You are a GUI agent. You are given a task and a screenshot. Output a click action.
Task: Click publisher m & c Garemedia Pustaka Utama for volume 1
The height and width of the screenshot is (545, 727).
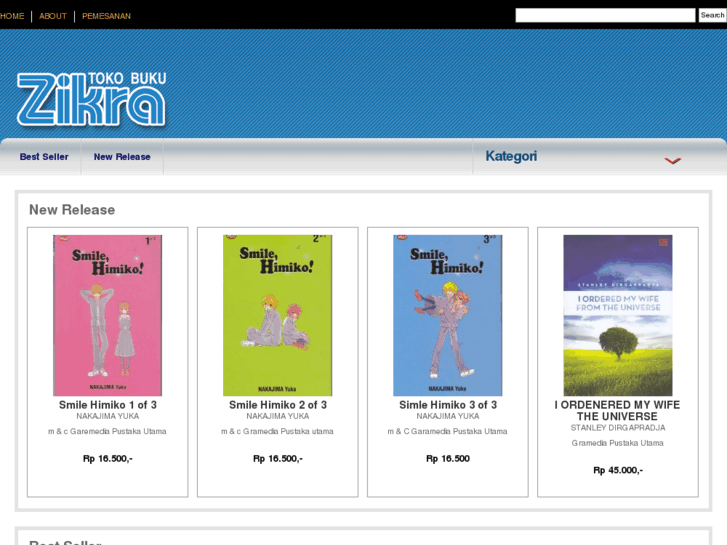(x=107, y=431)
